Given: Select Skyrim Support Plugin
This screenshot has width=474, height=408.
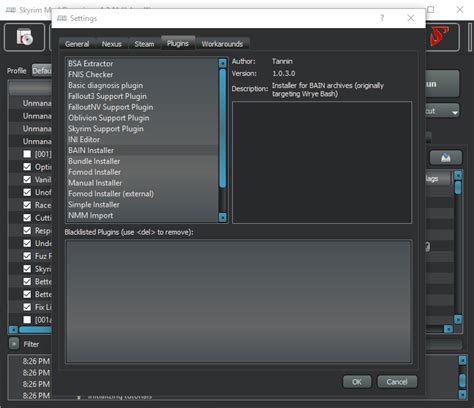Looking at the screenshot, I should tap(143, 129).
